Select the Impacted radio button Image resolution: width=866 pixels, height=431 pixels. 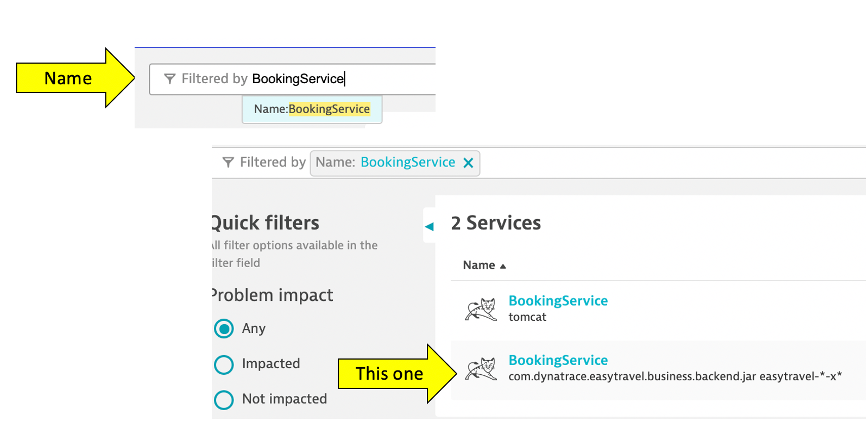coord(224,364)
